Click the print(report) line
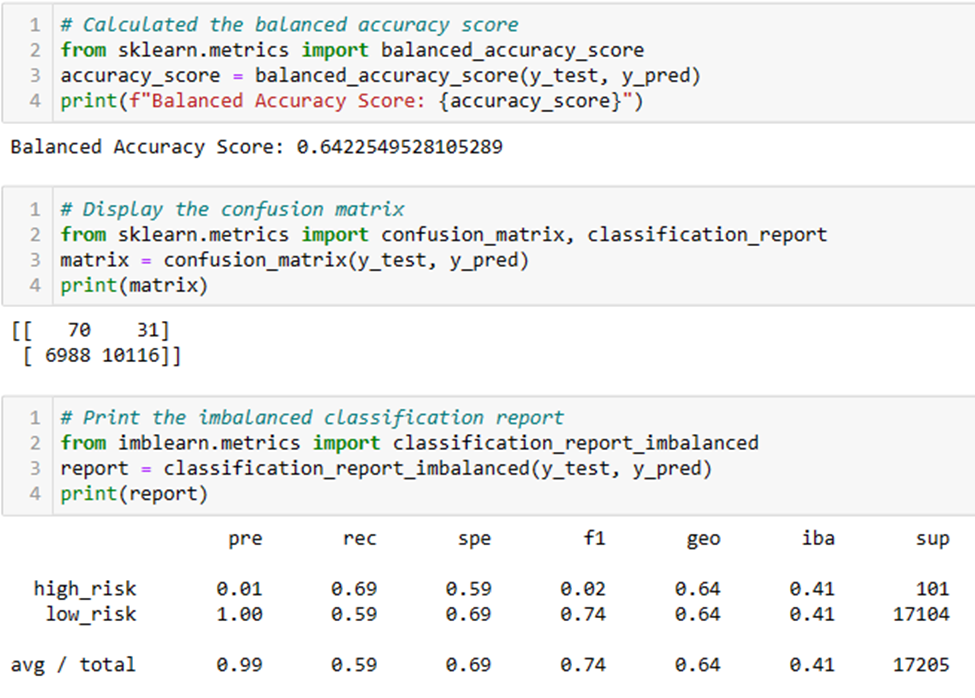975x698 pixels. coord(134,494)
